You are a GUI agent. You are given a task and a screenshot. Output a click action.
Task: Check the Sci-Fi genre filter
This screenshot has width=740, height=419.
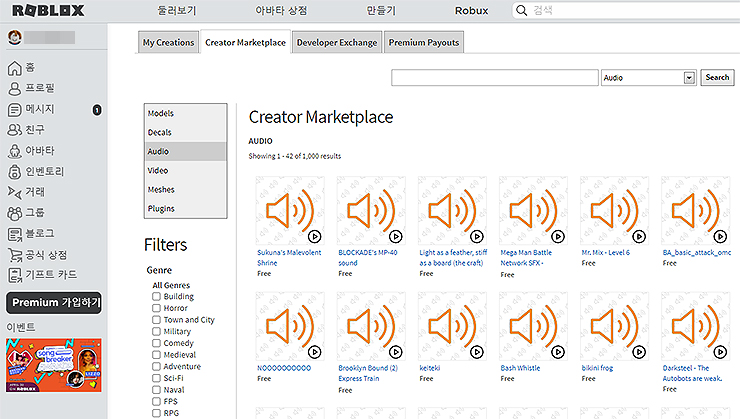coord(156,378)
